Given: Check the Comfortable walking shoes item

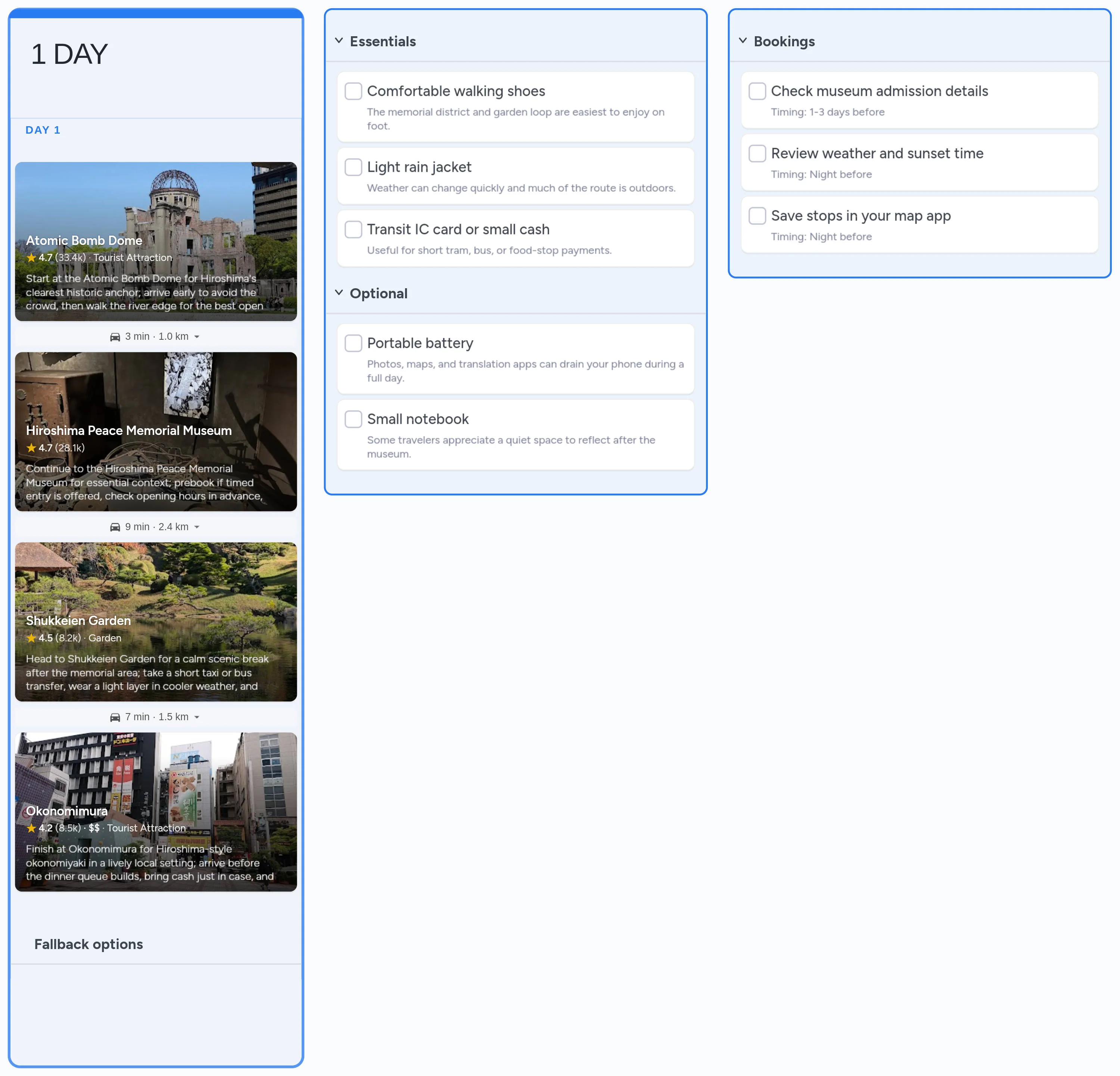Looking at the screenshot, I should click(353, 91).
